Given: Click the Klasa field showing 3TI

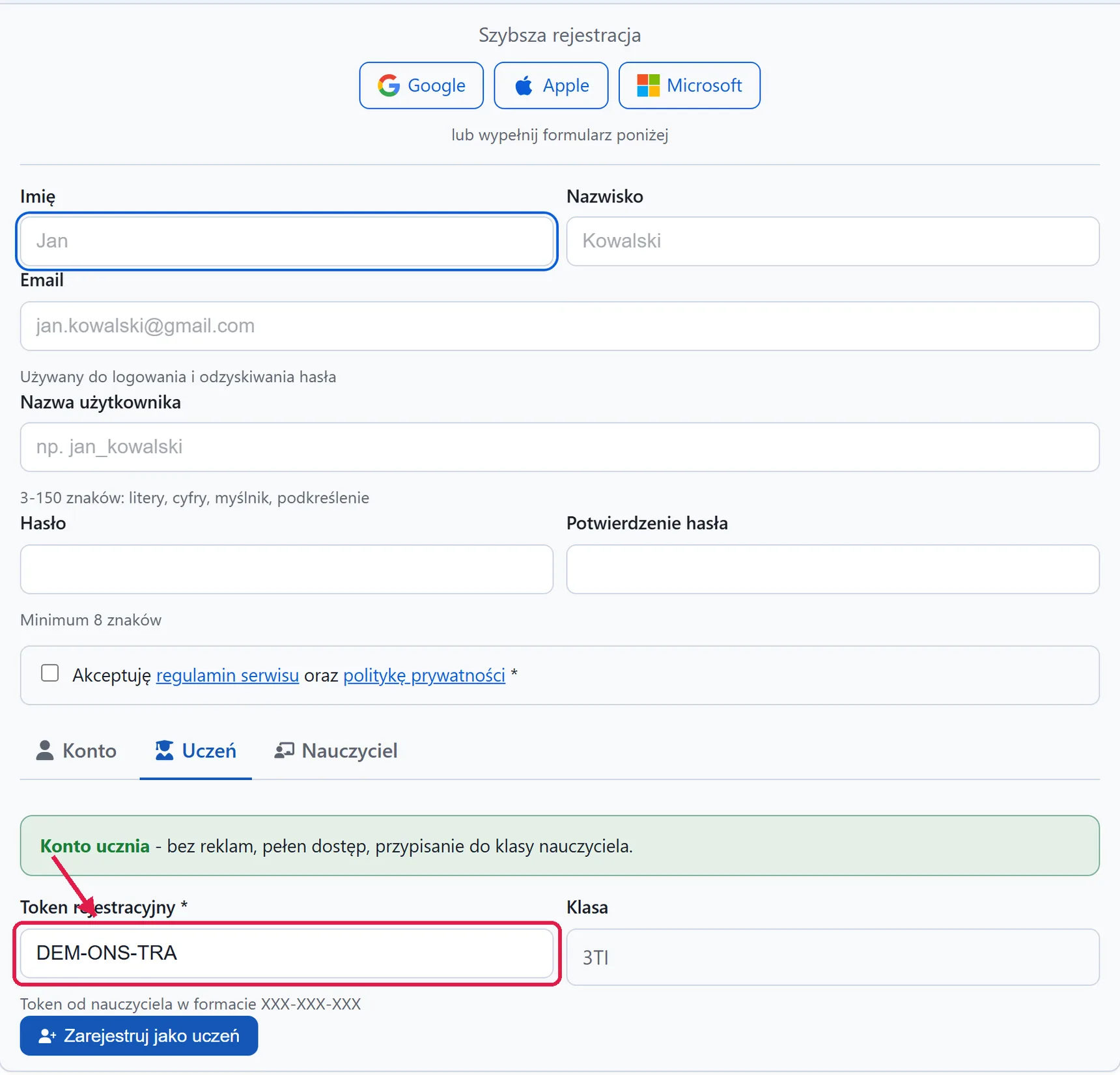Looking at the screenshot, I should (833, 957).
